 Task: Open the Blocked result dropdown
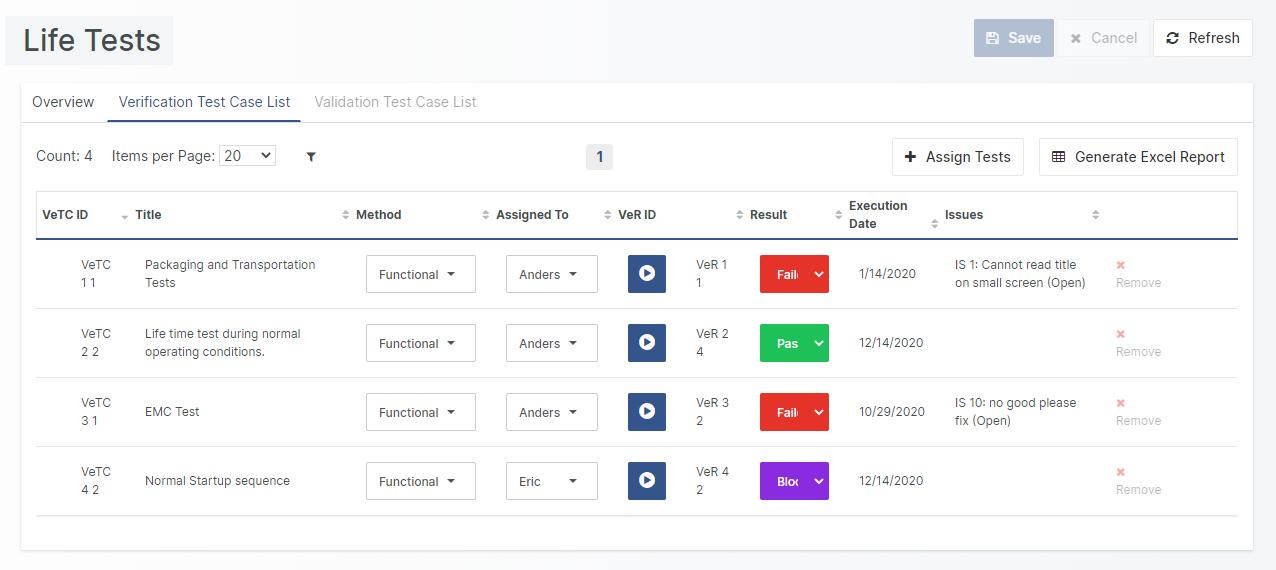(x=794, y=481)
